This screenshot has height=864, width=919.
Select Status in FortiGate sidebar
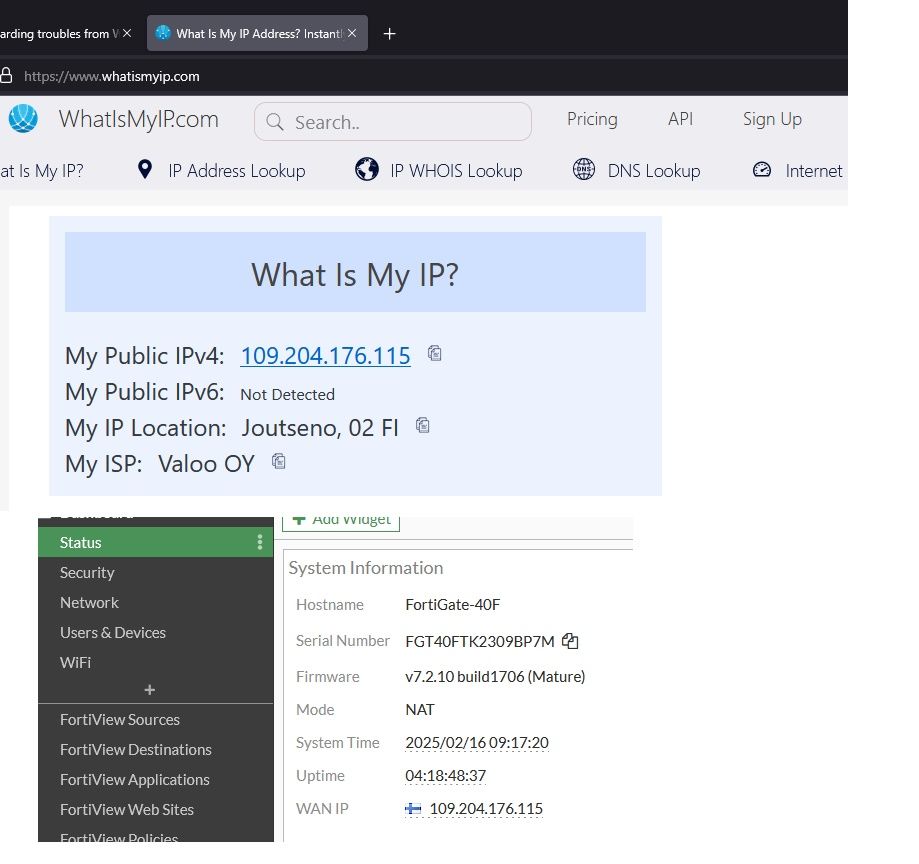coord(155,542)
